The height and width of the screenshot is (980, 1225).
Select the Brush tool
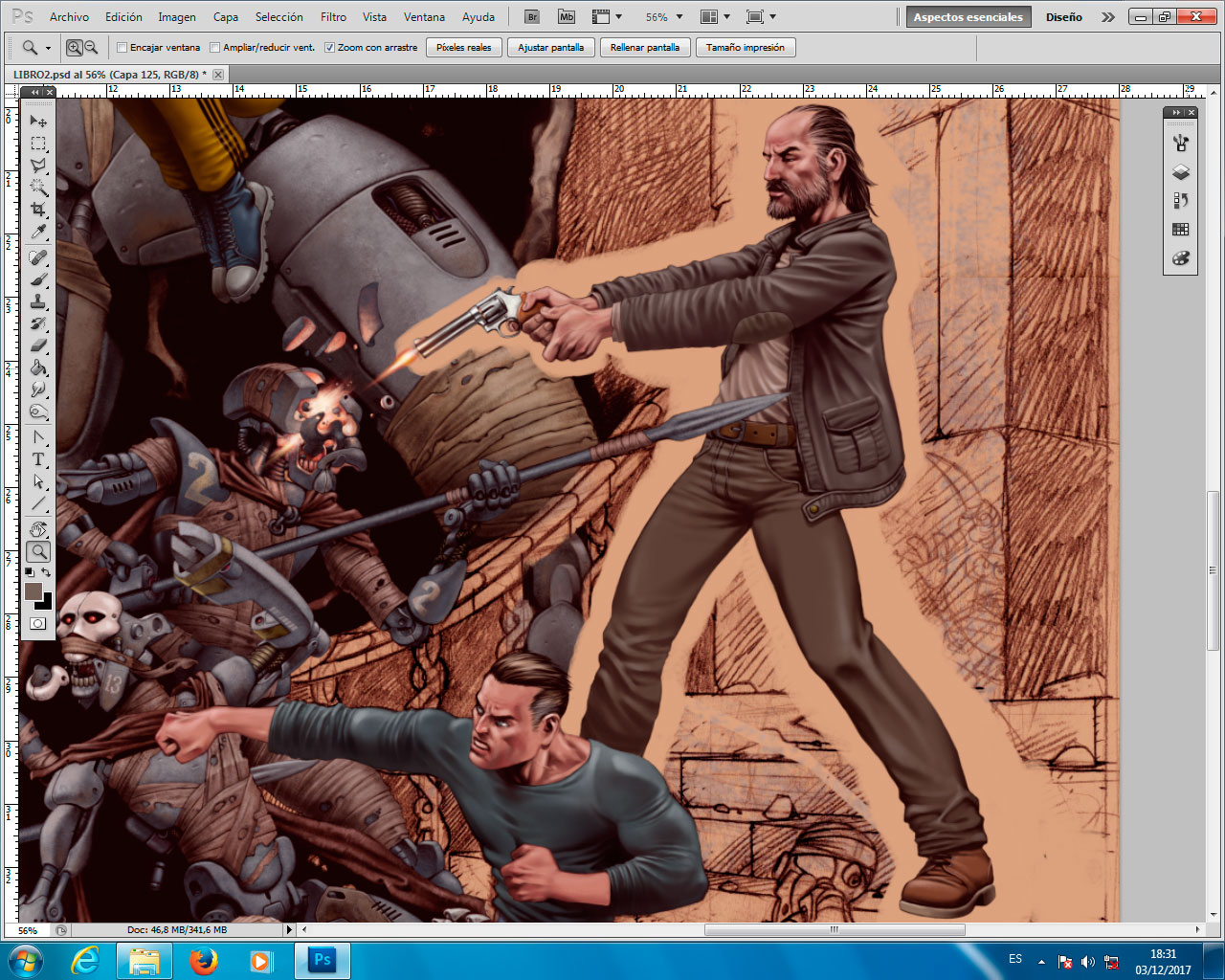38,280
